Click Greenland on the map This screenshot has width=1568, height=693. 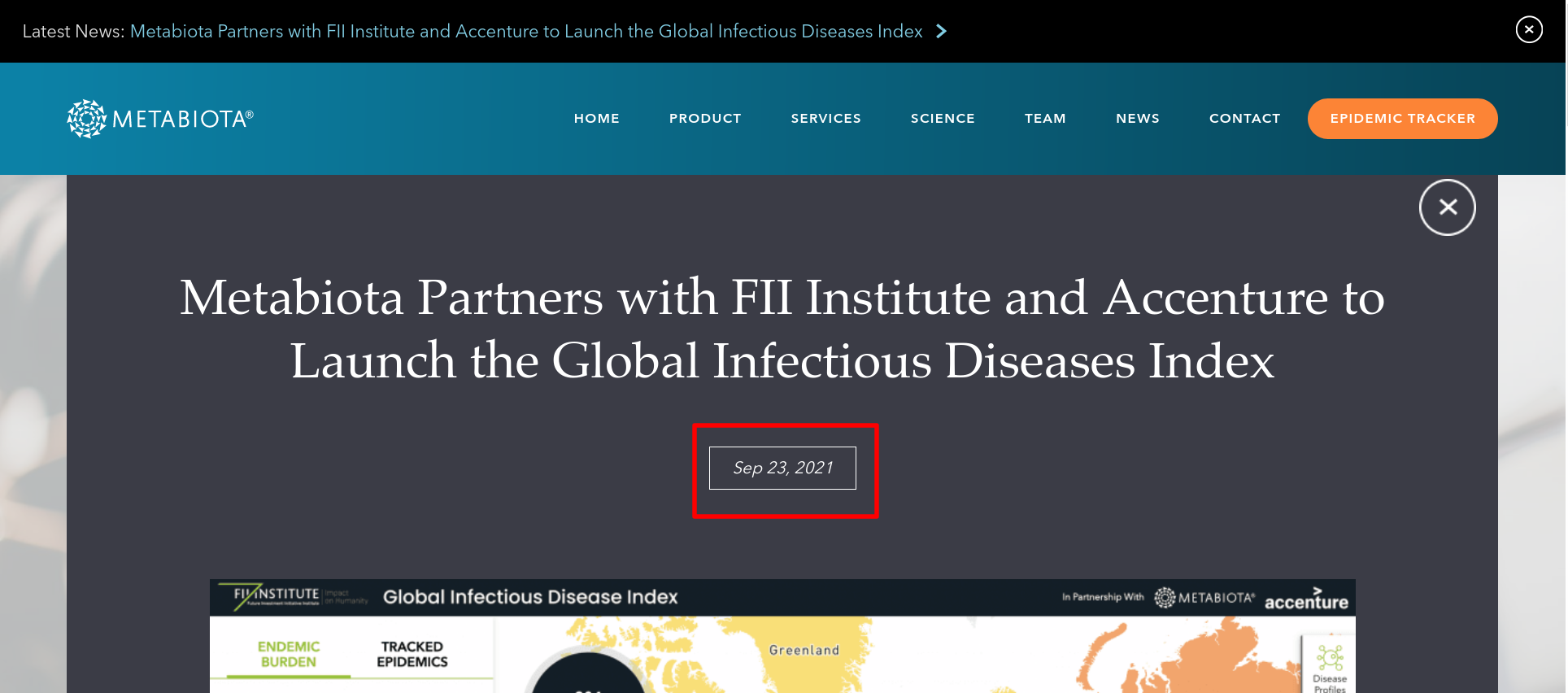pyautogui.click(x=804, y=650)
